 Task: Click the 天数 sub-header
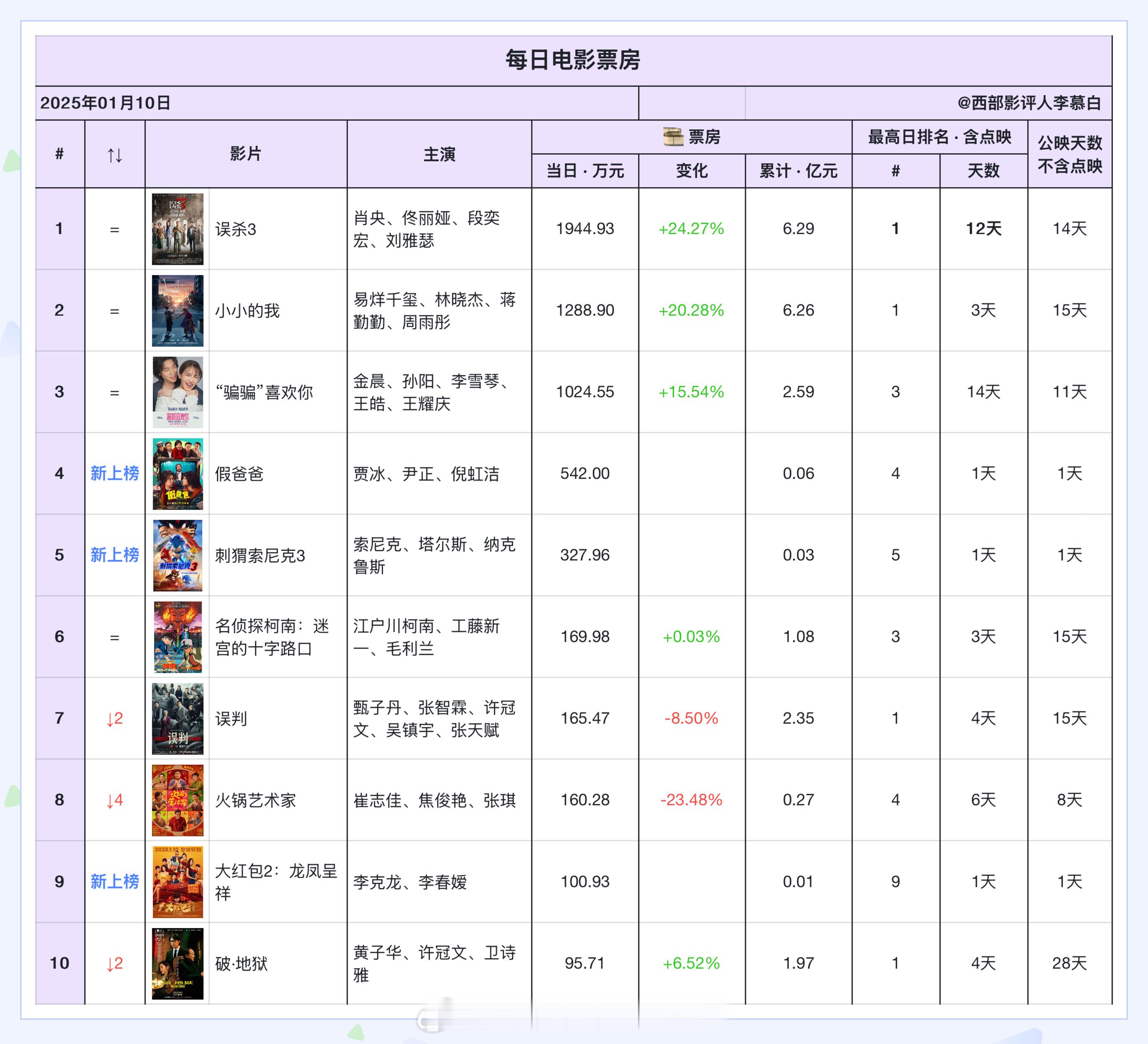[x=983, y=171]
